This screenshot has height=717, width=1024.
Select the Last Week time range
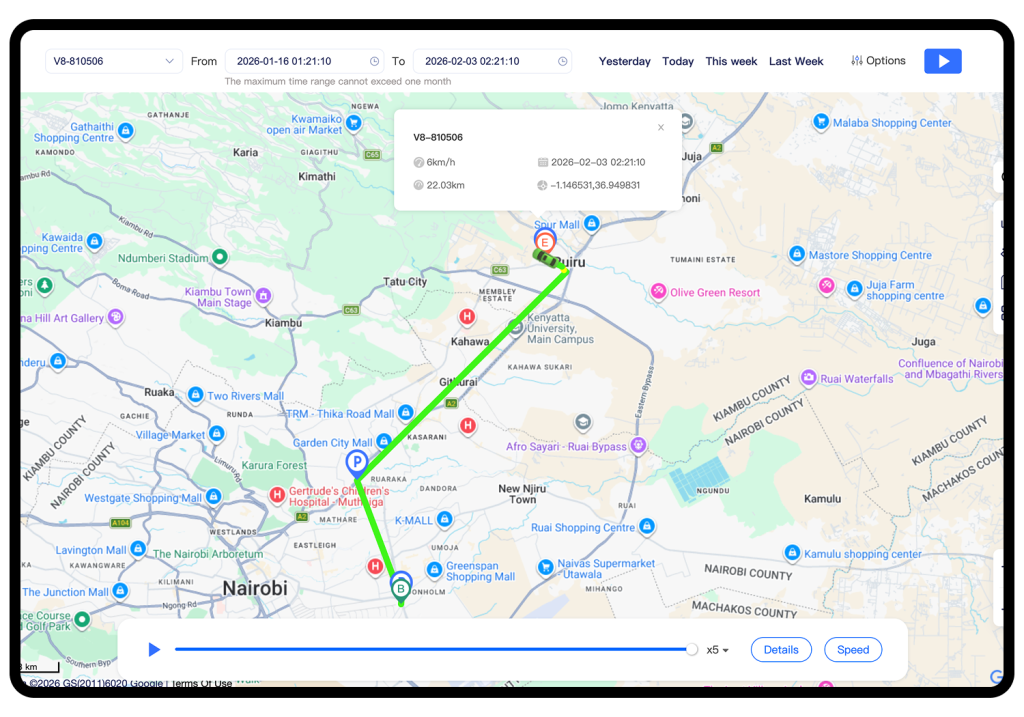pos(796,61)
